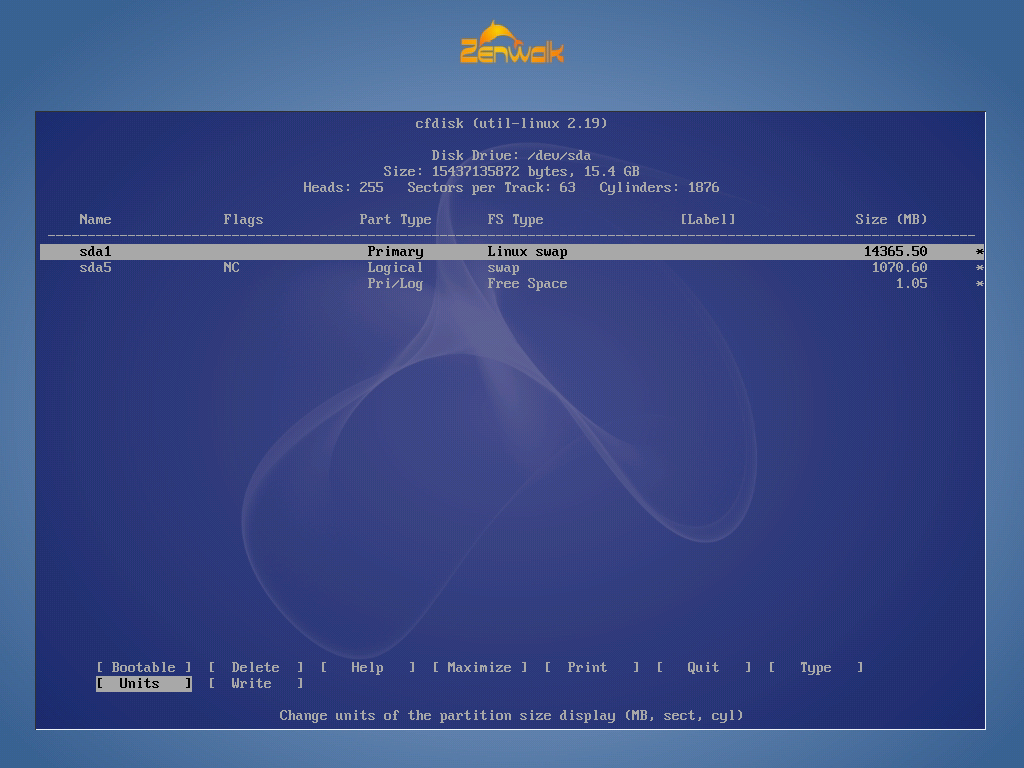Click the Flags column header
This screenshot has width=1024, height=768.
243,220
